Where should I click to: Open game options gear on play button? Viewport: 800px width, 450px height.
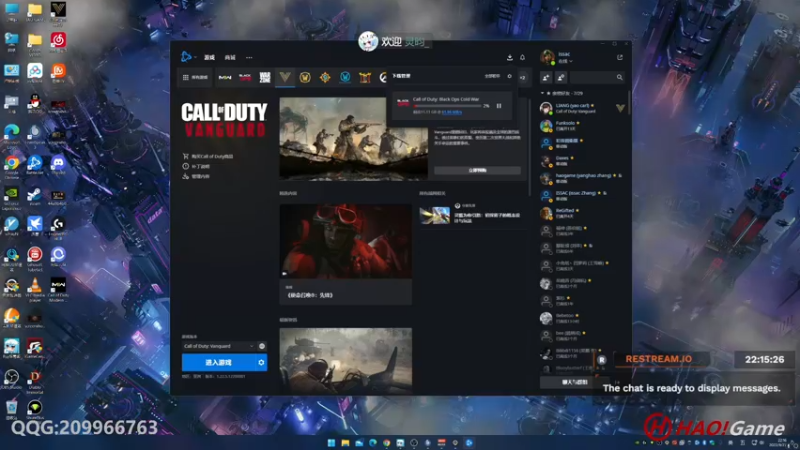pyautogui.click(x=261, y=363)
